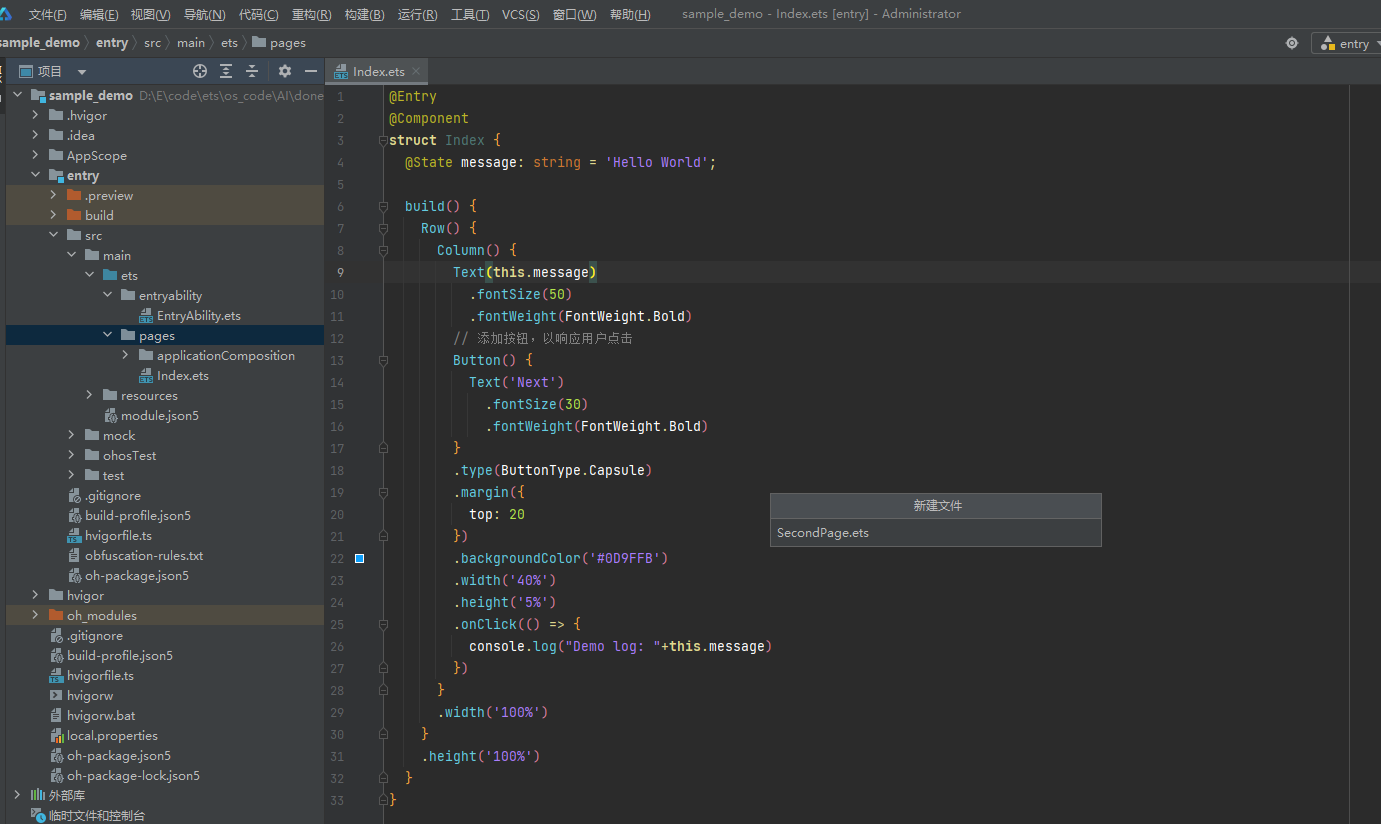Expand the resources folder
This screenshot has height=824, width=1381.
[89, 396]
